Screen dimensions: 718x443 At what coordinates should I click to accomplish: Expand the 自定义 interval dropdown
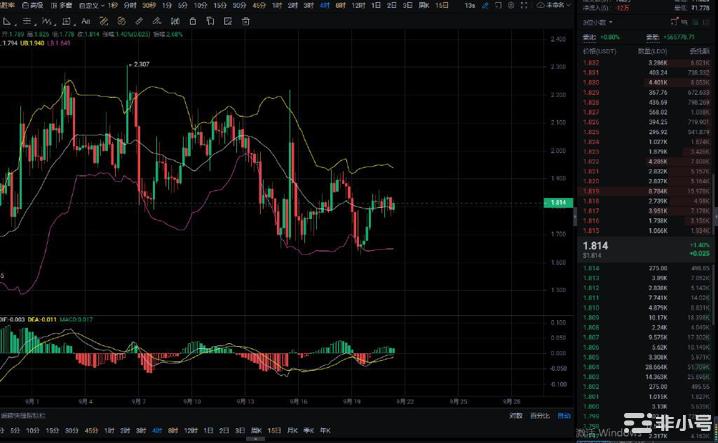[91, 5]
